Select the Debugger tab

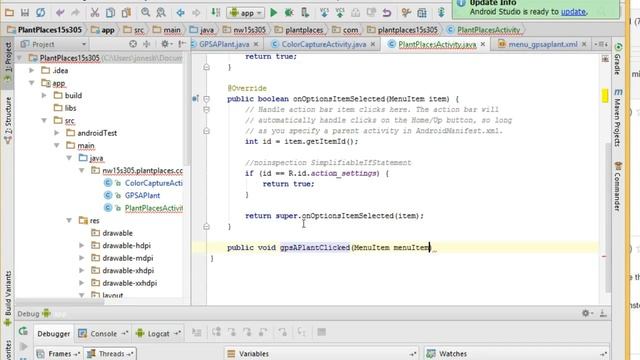[x=53, y=333]
